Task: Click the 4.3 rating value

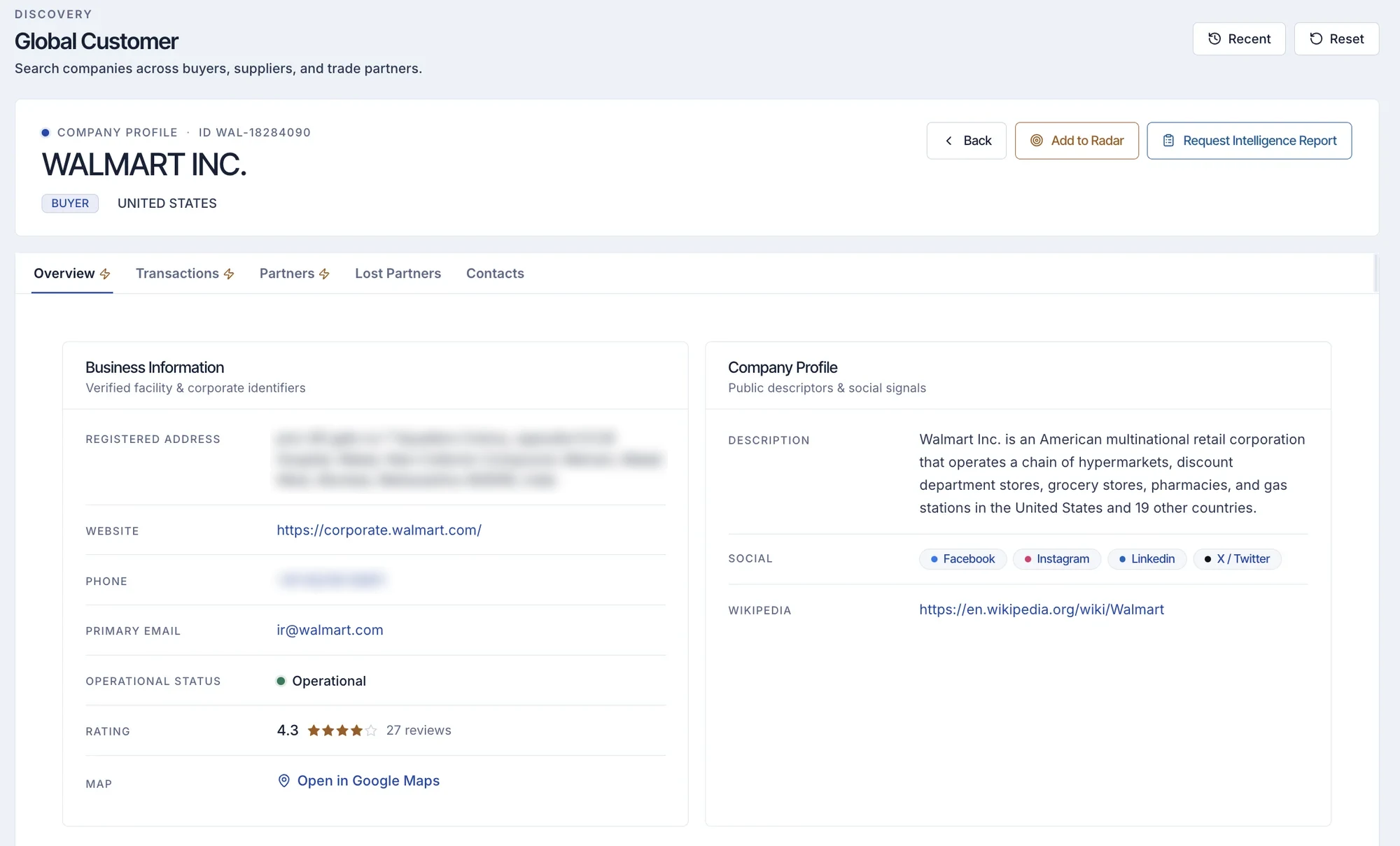Action: click(288, 731)
